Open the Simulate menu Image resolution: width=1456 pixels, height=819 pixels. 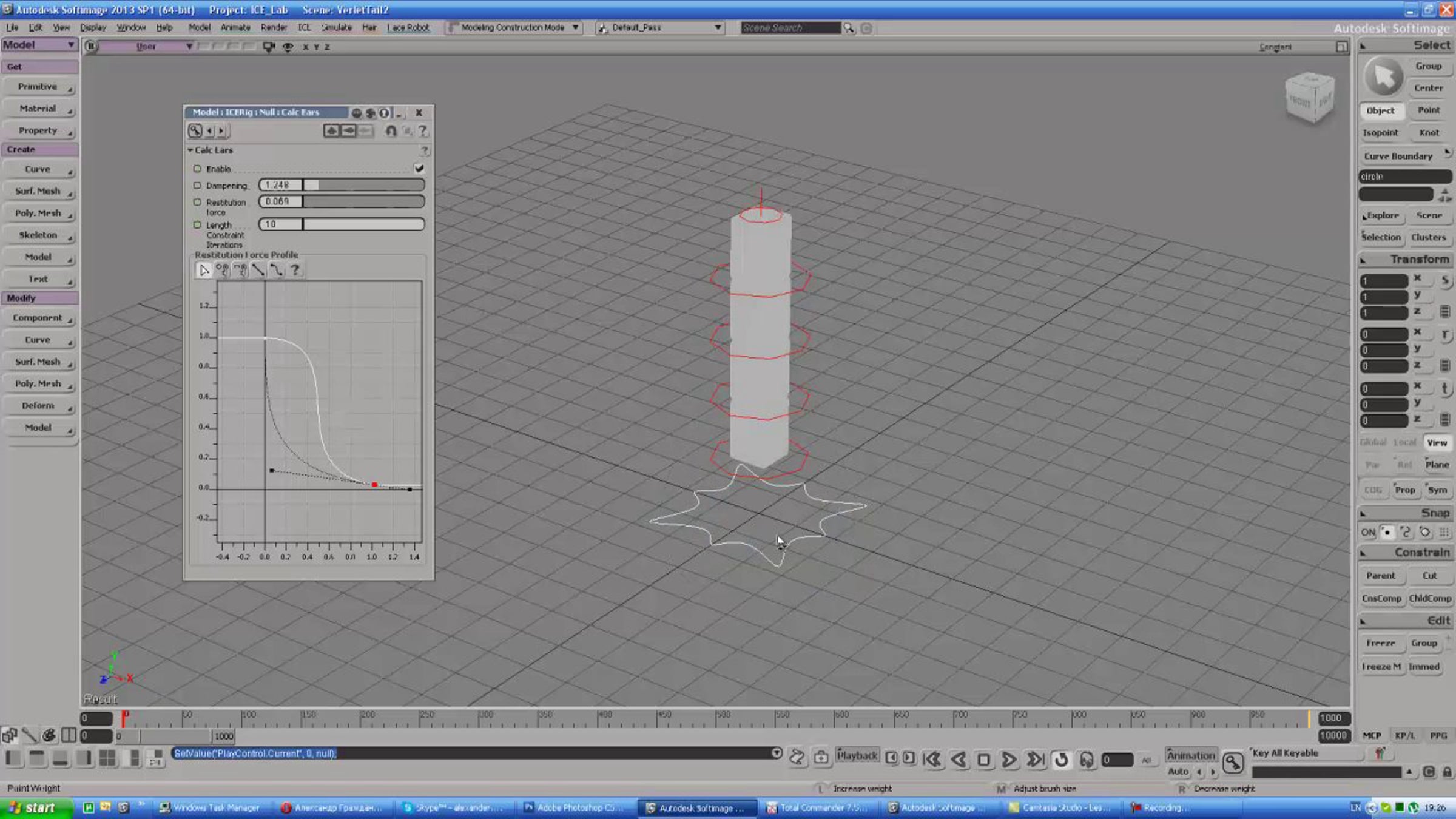[337, 28]
